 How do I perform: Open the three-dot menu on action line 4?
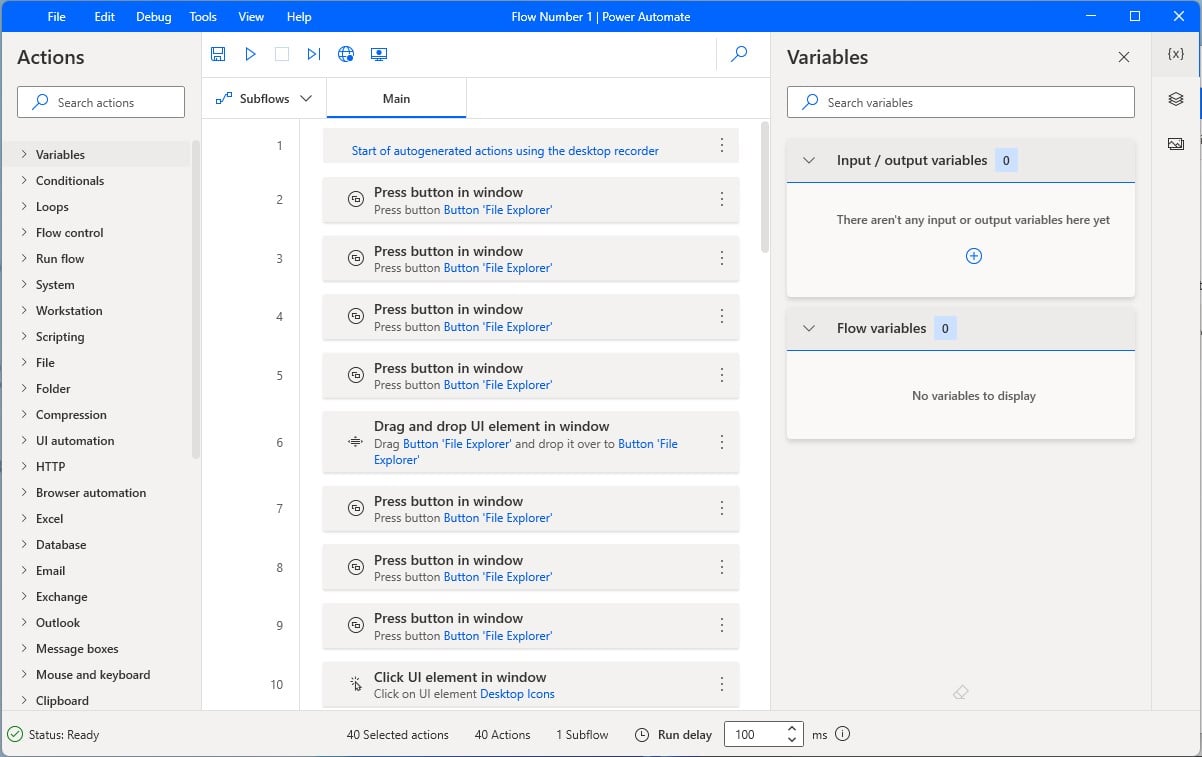click(x=722, y=316)
